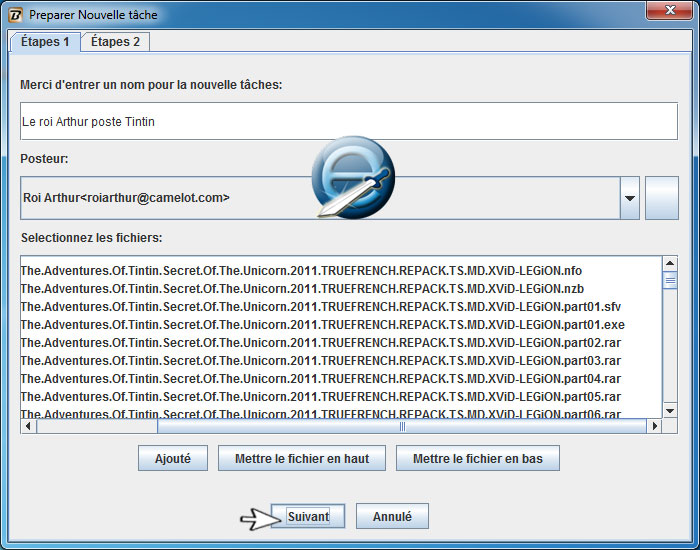The image size is (700, 550).
Task: Open the Posteur dropdown arrow
Action: click(x=629, y=198)
